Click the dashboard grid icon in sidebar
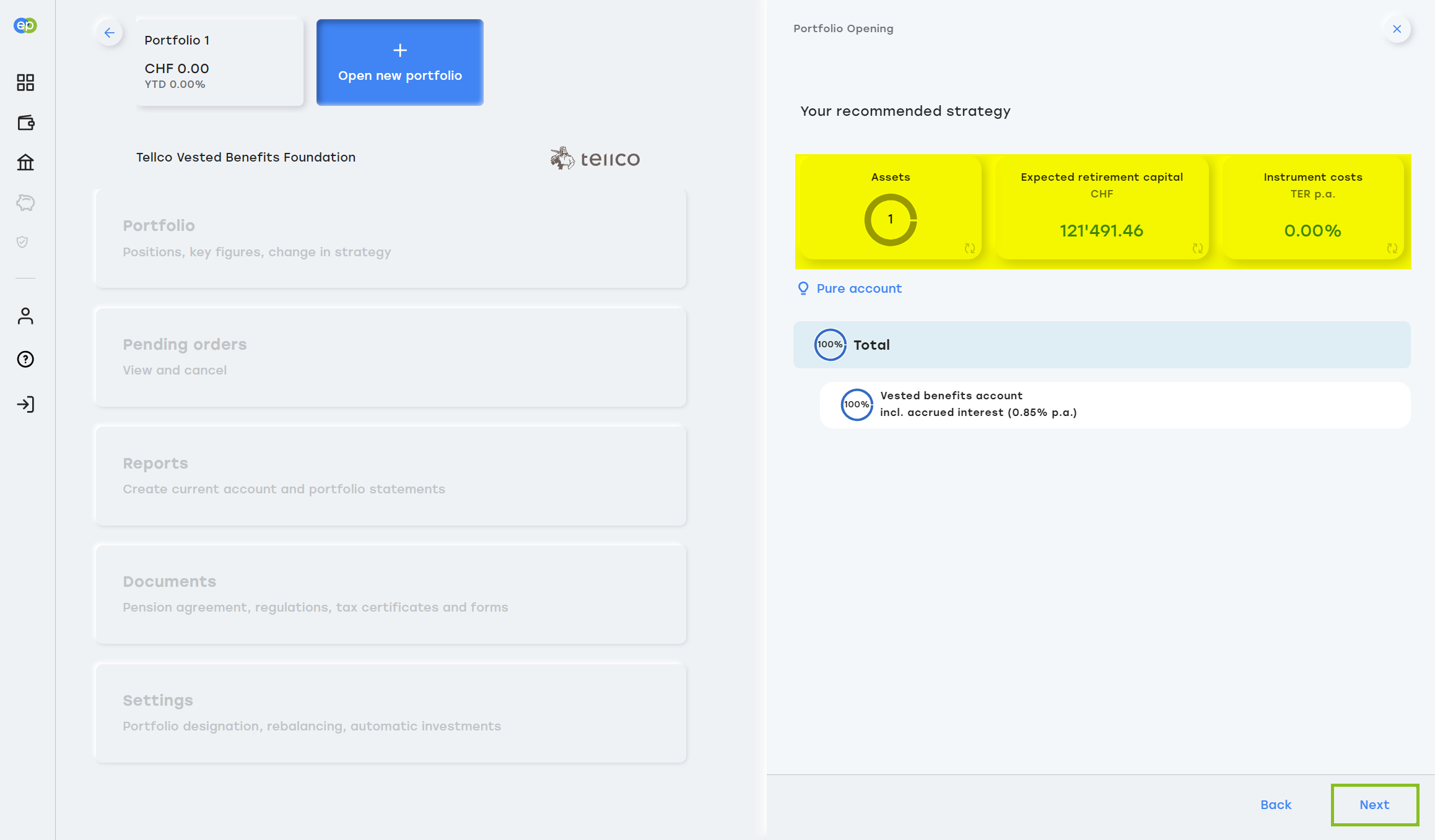Image resolution: width=1435 pixels, height=840 pixels. click(x=25, y=82)
